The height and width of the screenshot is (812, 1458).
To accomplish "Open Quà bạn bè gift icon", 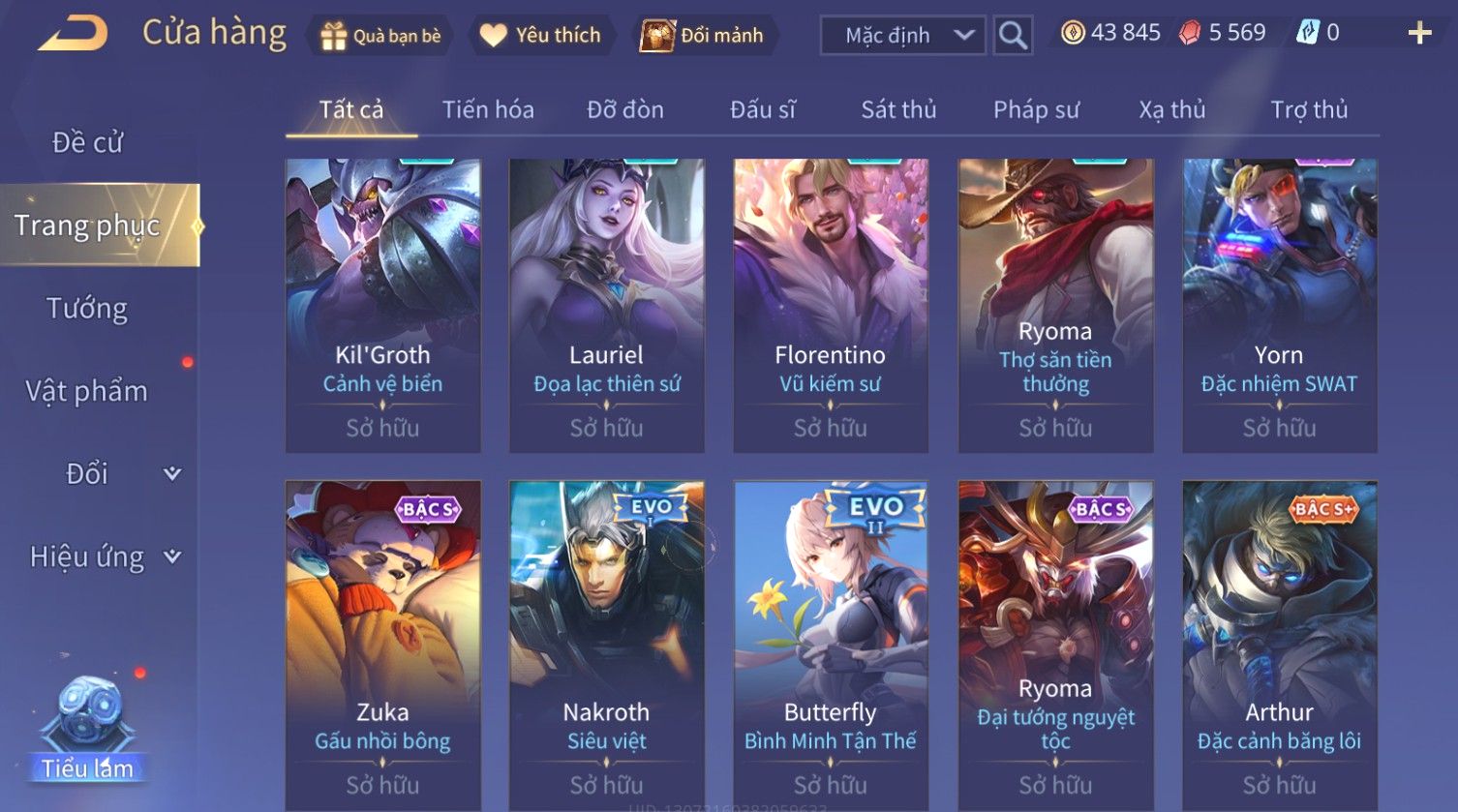I will pyautogui.click(x=333, y=36).
